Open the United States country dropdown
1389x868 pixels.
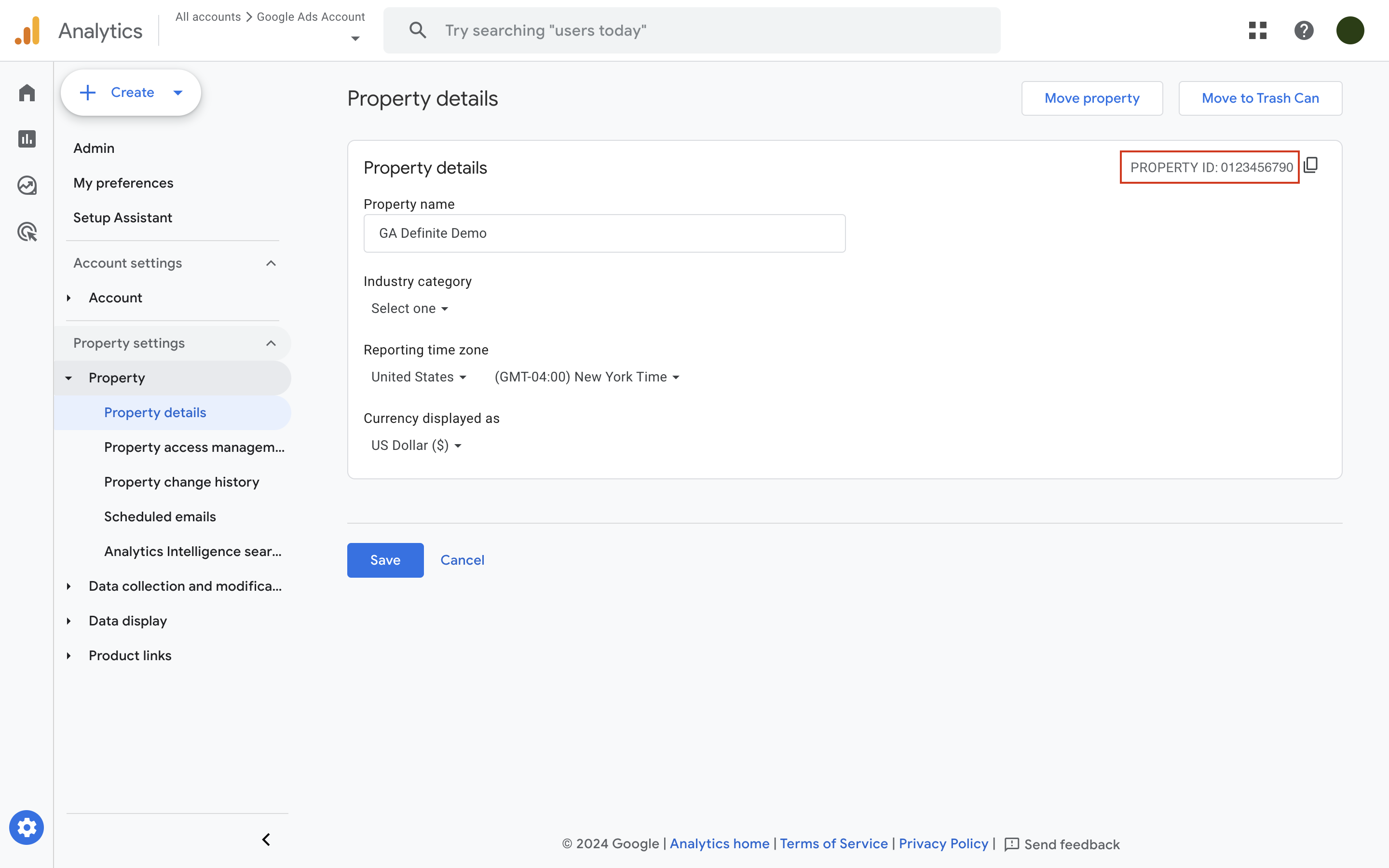tap(419, 377)
